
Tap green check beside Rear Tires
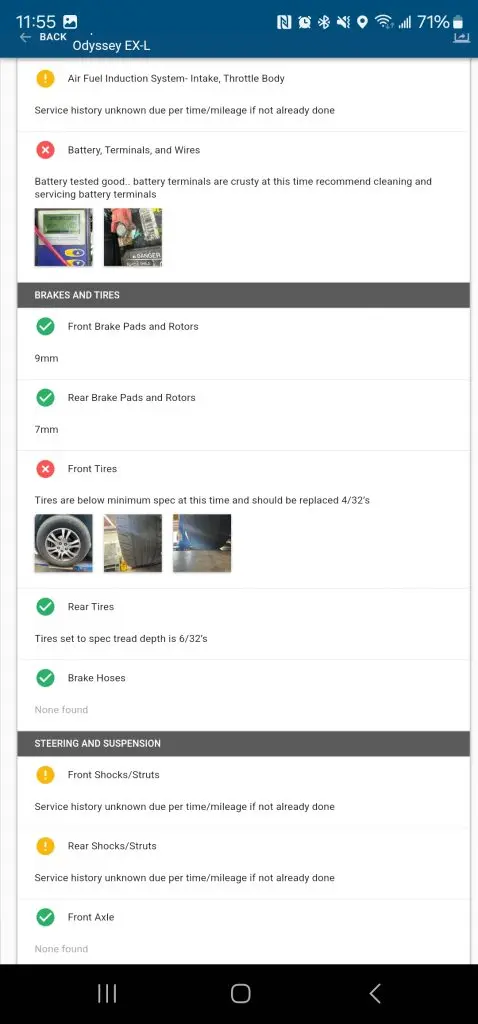45,607
